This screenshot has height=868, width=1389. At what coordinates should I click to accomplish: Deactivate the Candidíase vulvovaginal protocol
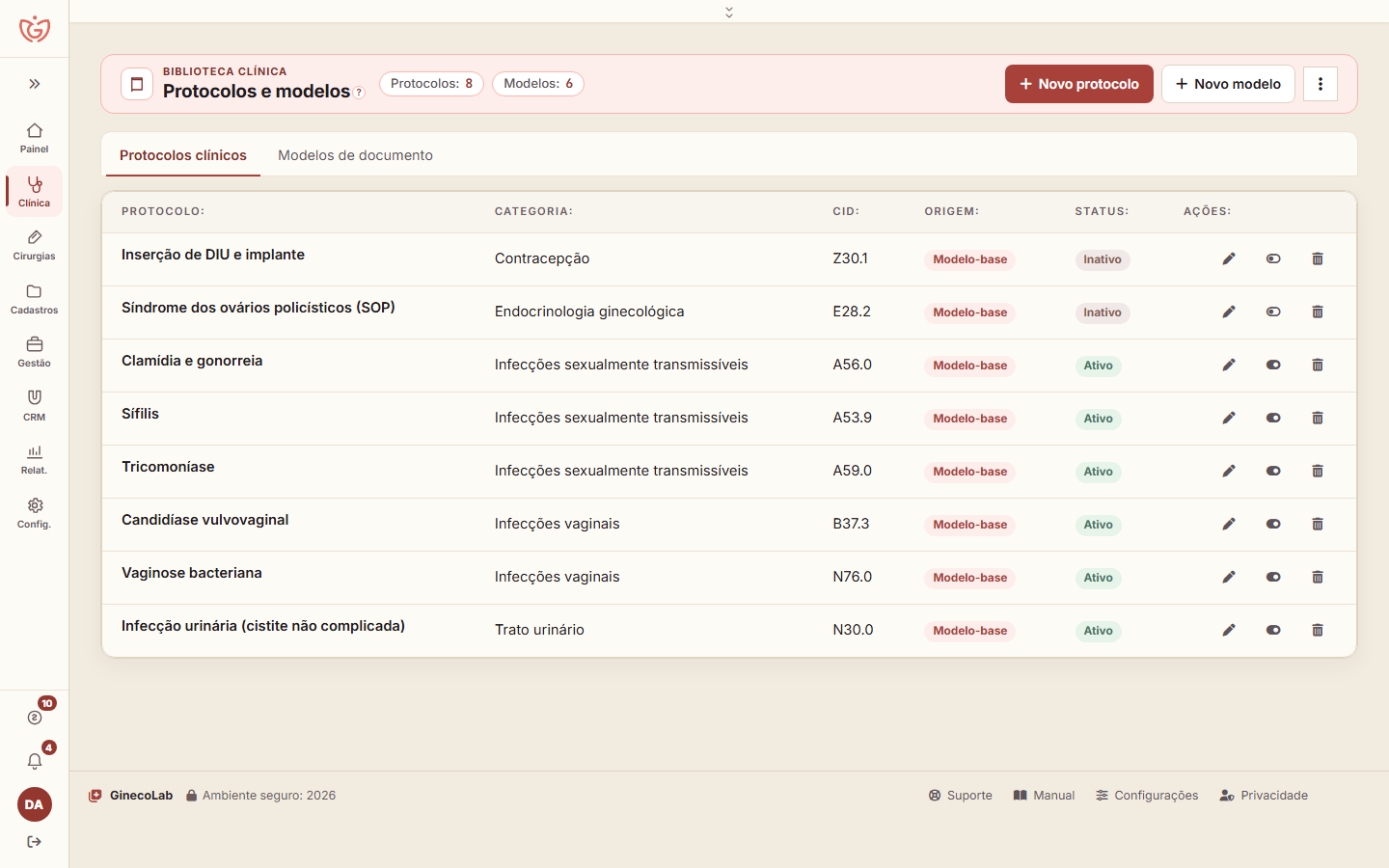click(x=1273, y=524)
